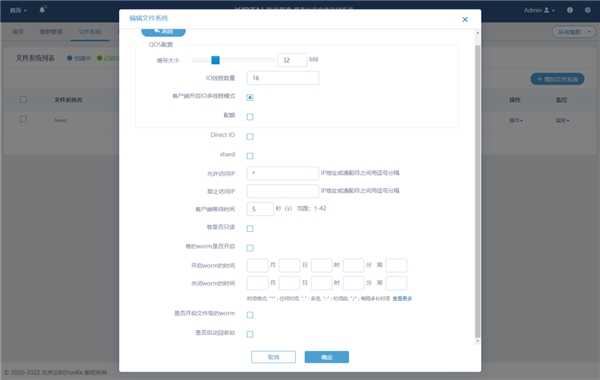Screen dimensions: 600x380
Task: Click the dialog scrollbar up arrow
Action: (x=478, y=33)
